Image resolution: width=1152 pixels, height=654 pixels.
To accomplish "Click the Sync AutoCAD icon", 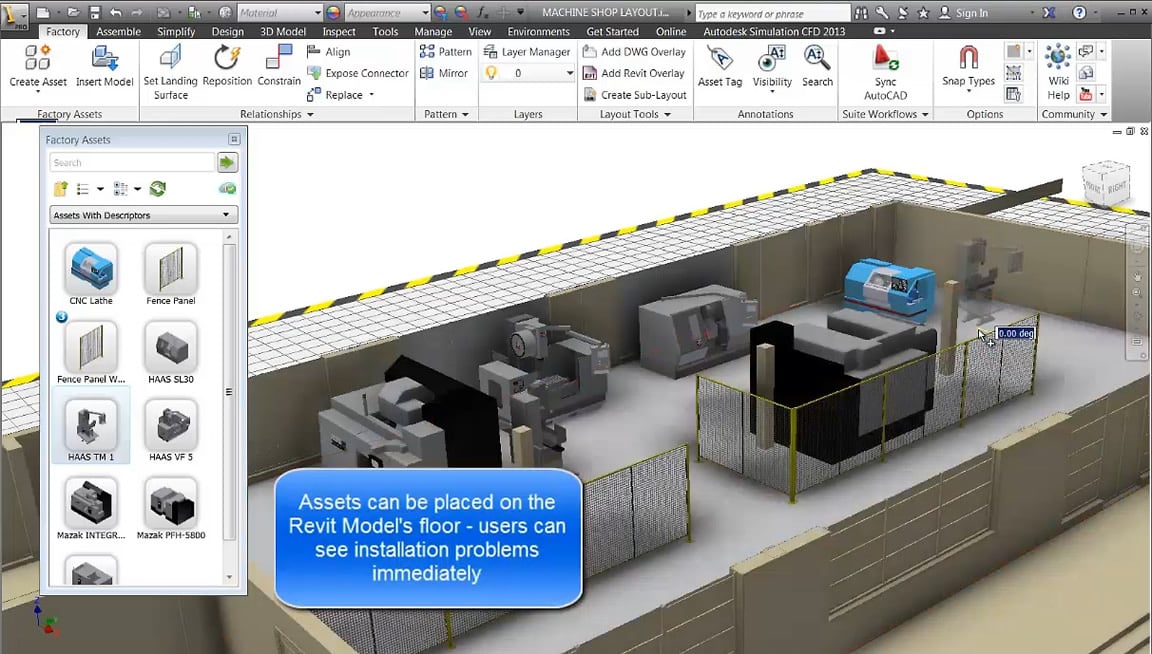I will [885, 72].
